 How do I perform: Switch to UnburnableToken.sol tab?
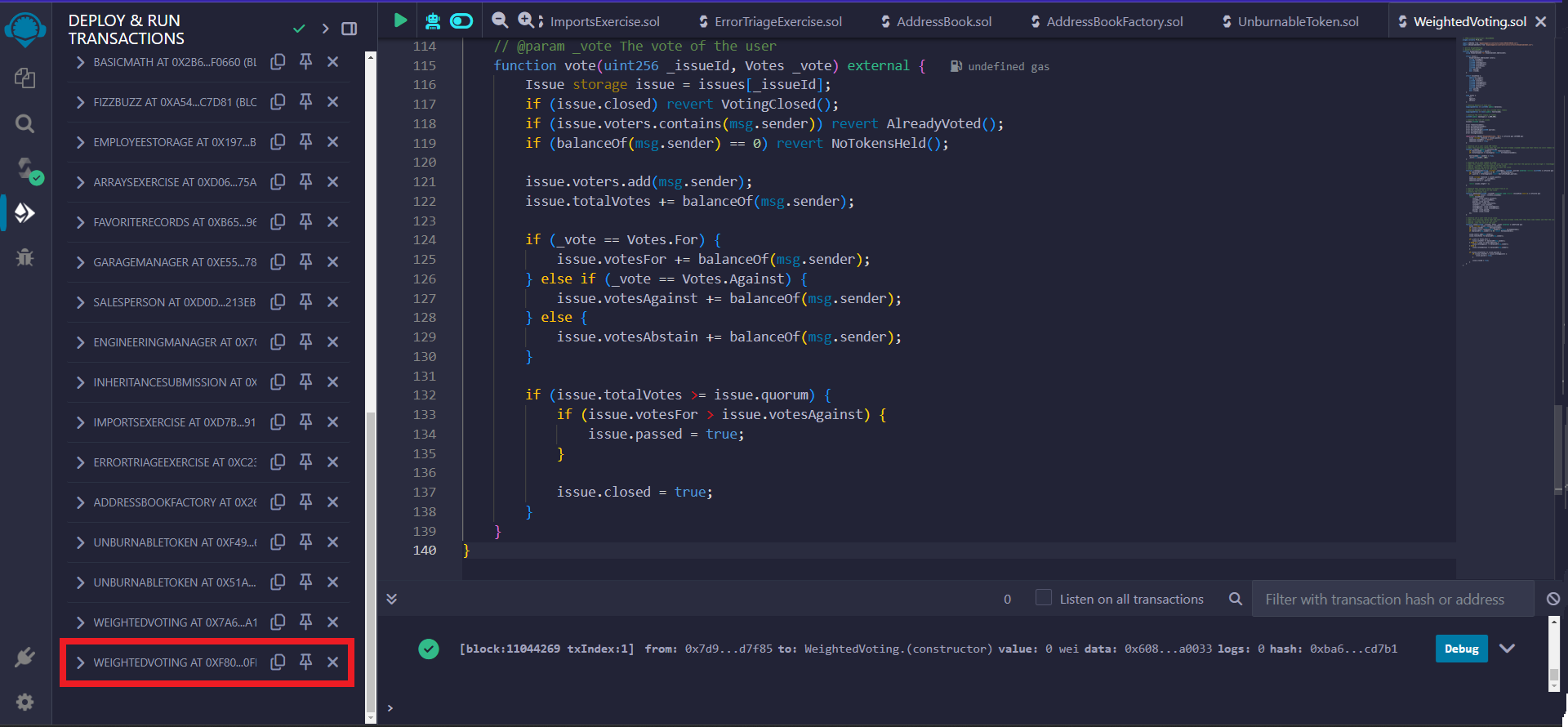[1290, 22]
